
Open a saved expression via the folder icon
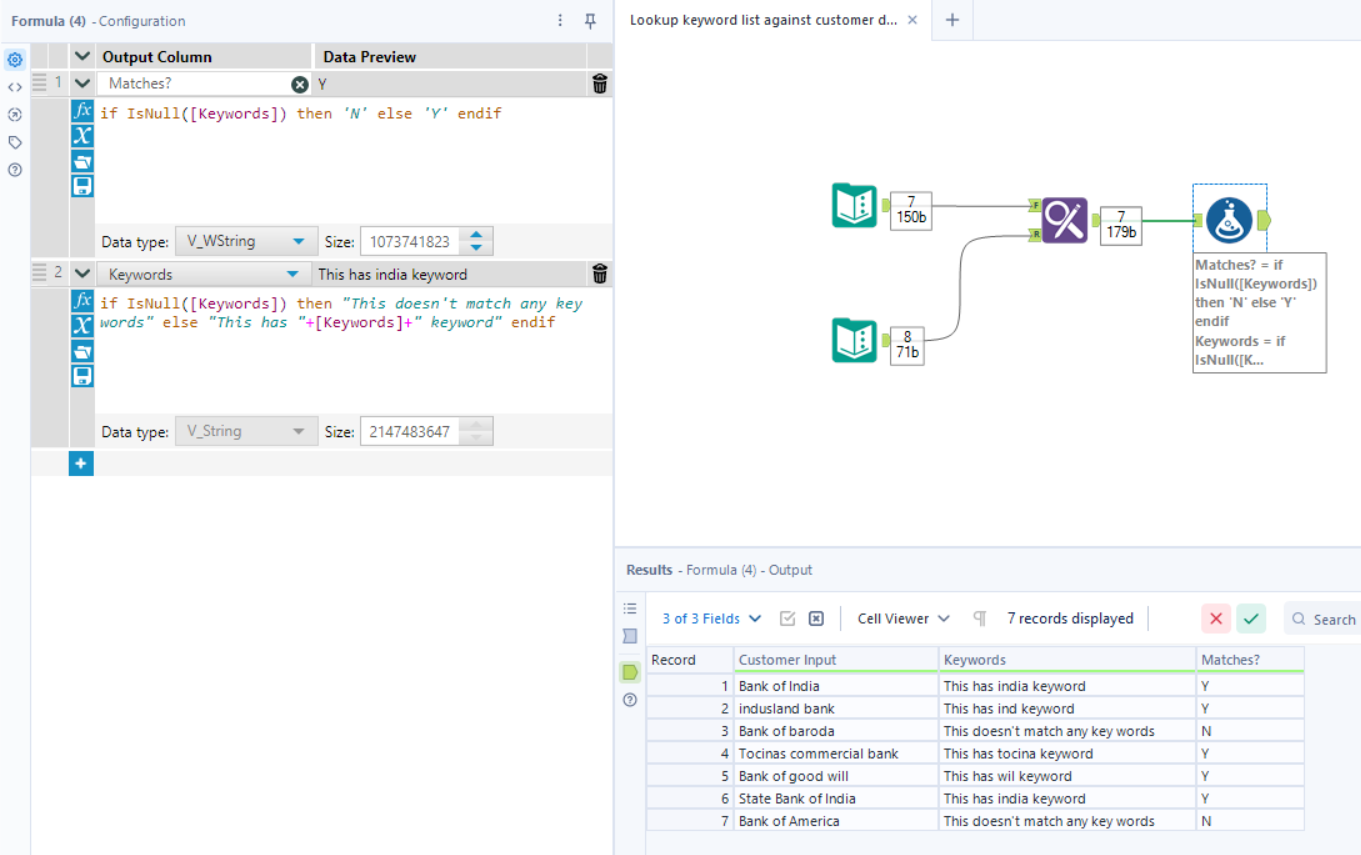coord(81,160)
